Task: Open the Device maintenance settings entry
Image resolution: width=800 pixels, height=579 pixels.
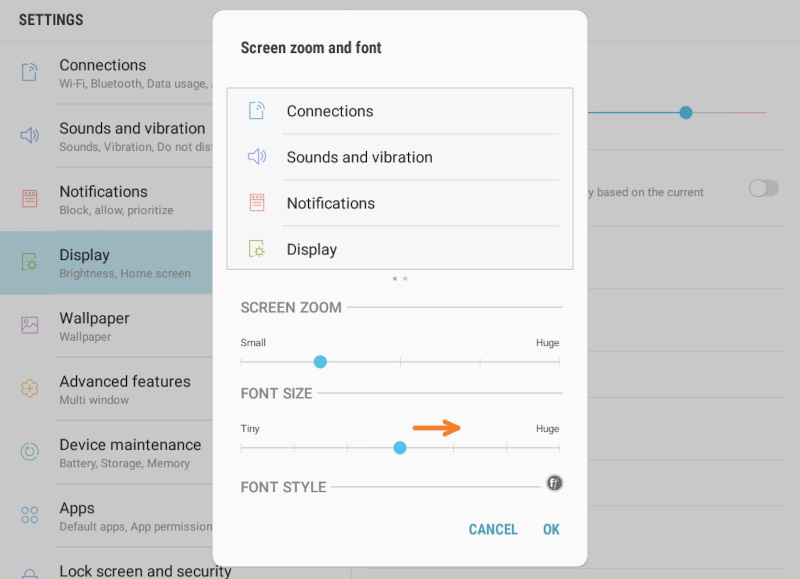Action: pos(130,452)
